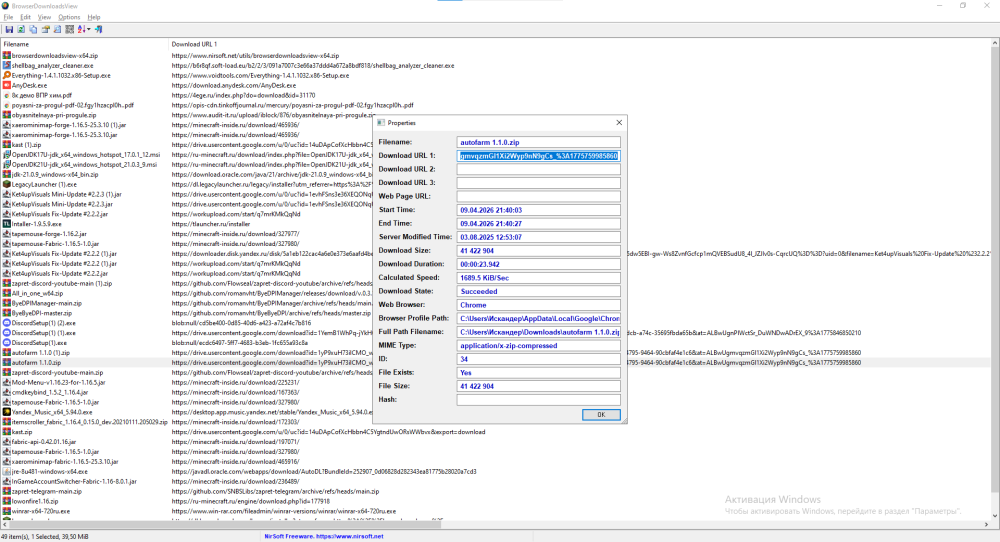Click the Browser Profile Path field
This screenshot has height=542, width=1000.
pyautogui.click(x=538, y=318)
